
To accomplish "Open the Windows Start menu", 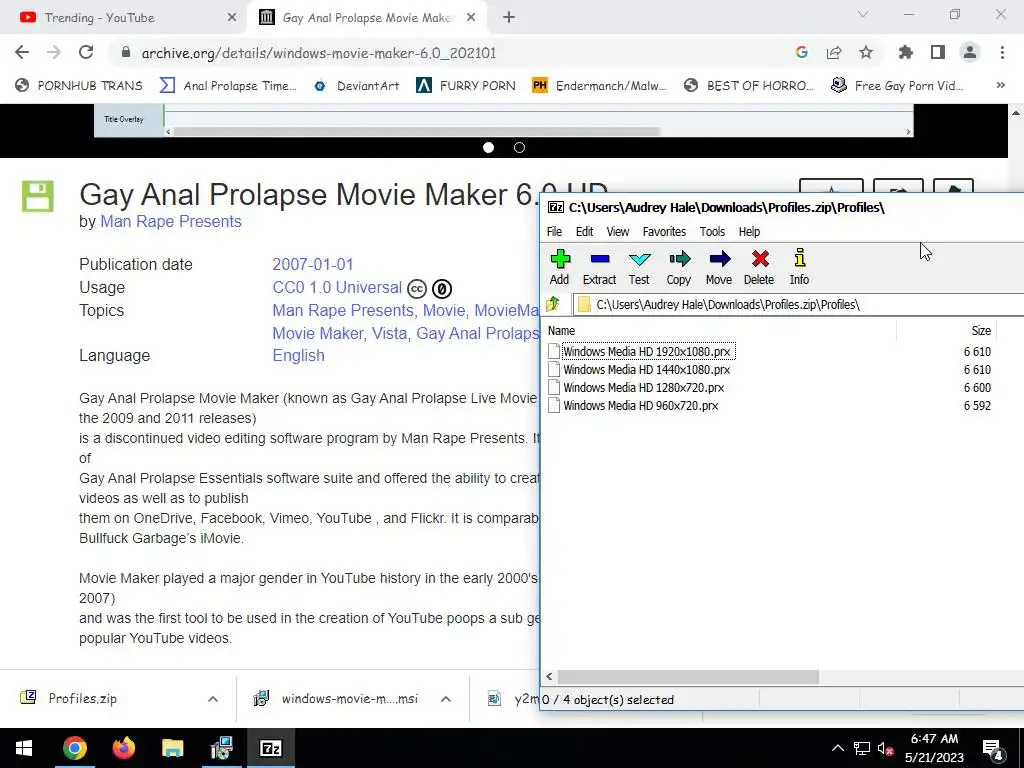I will [24, 748].
